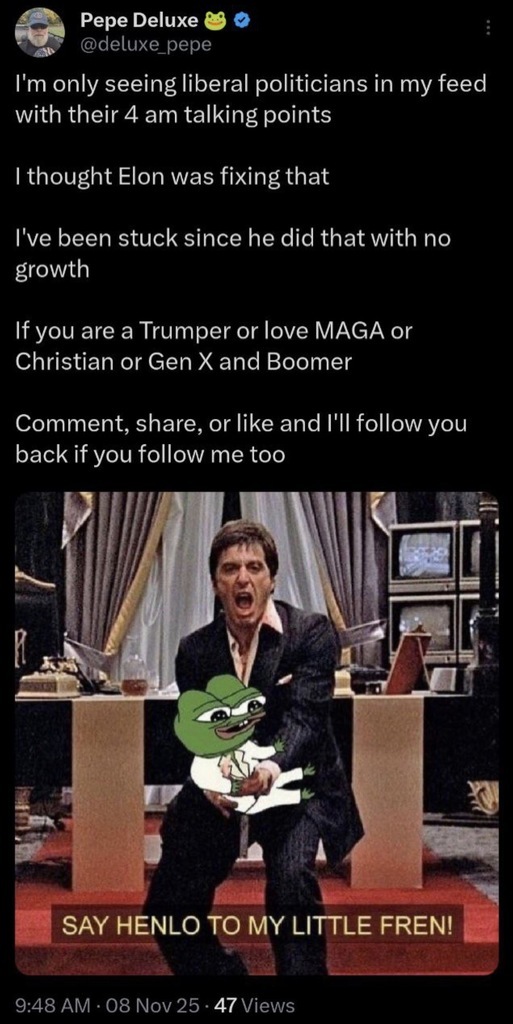
Task: Click the 'I thought Elon was fixing that' line
Action: (x=172, y=176)
